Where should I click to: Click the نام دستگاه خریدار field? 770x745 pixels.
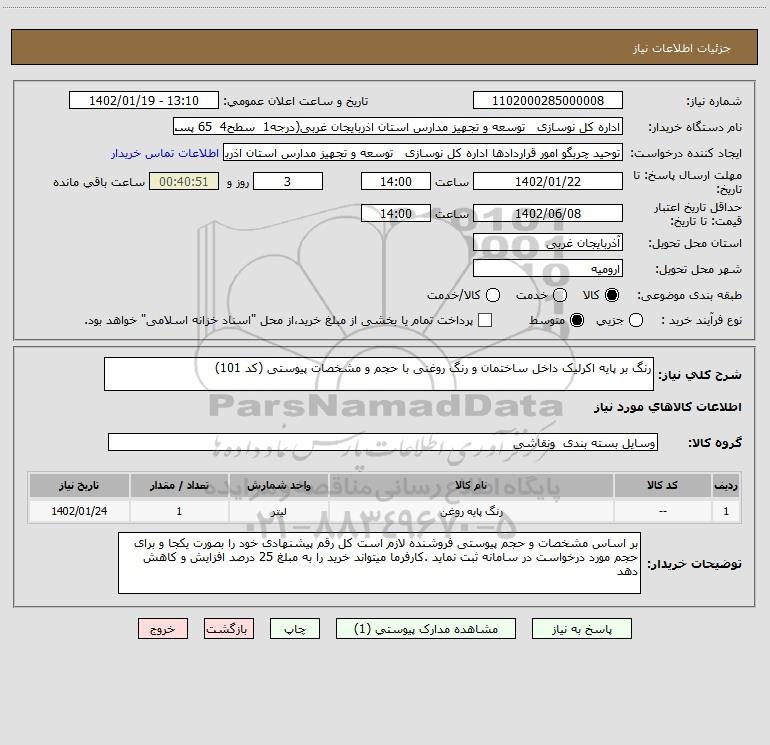(x=398, y=127)
